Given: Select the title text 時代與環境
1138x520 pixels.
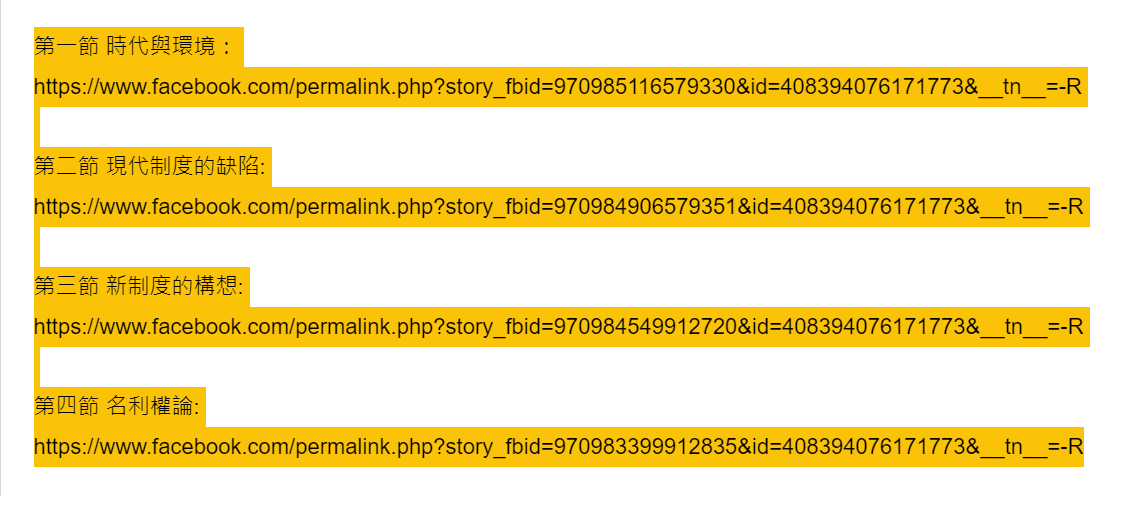Looking at the screenshot, I should tap(161, 47).
